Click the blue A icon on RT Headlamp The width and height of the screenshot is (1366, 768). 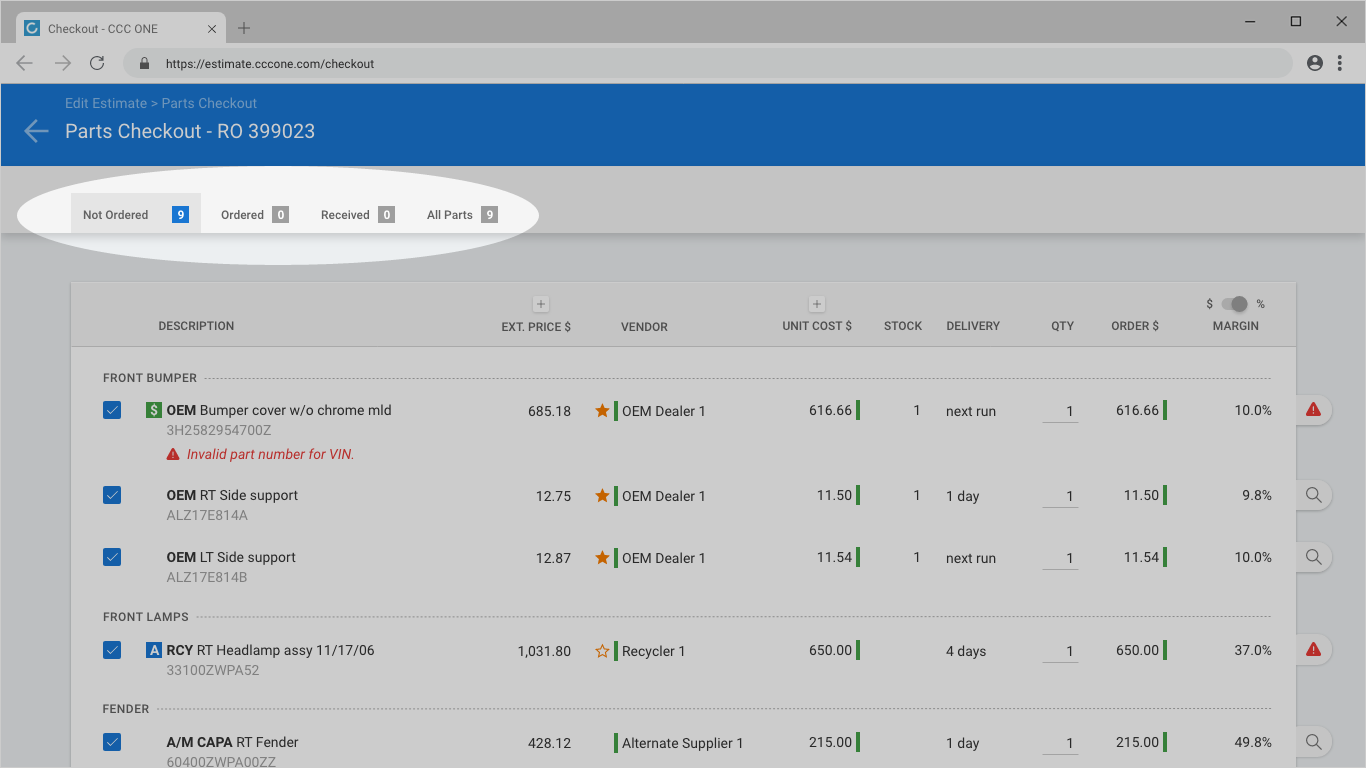(153, 650)
